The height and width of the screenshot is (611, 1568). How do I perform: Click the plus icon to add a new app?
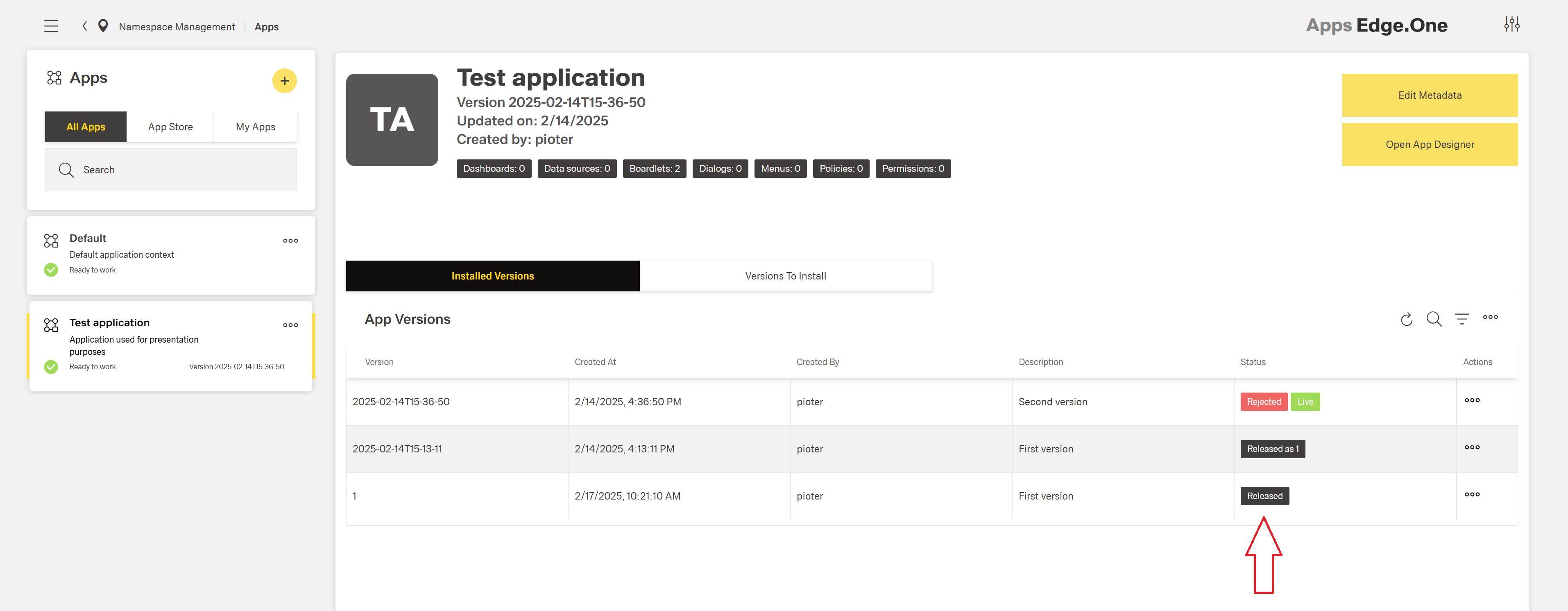click(284, 80)
